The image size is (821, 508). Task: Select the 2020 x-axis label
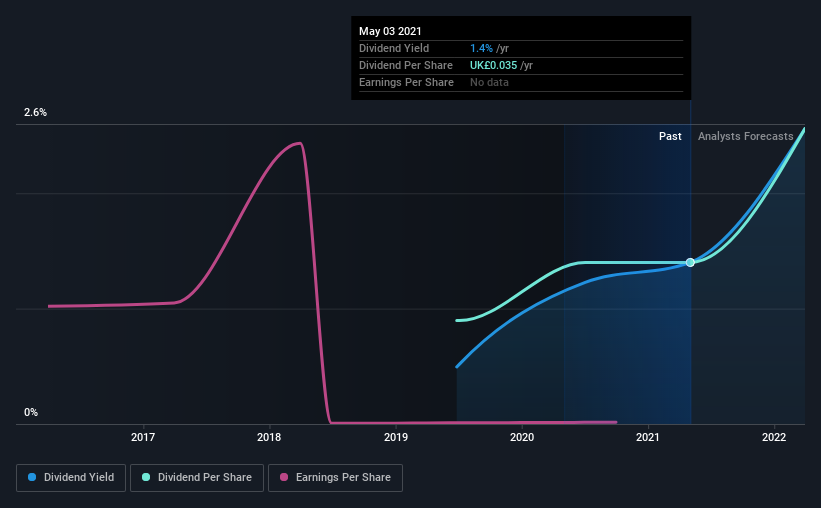(x=522, y=437)
